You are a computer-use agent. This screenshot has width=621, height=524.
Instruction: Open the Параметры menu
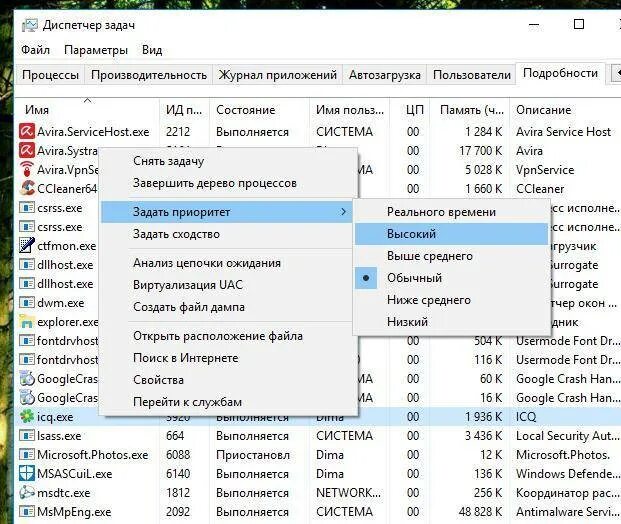96,50
